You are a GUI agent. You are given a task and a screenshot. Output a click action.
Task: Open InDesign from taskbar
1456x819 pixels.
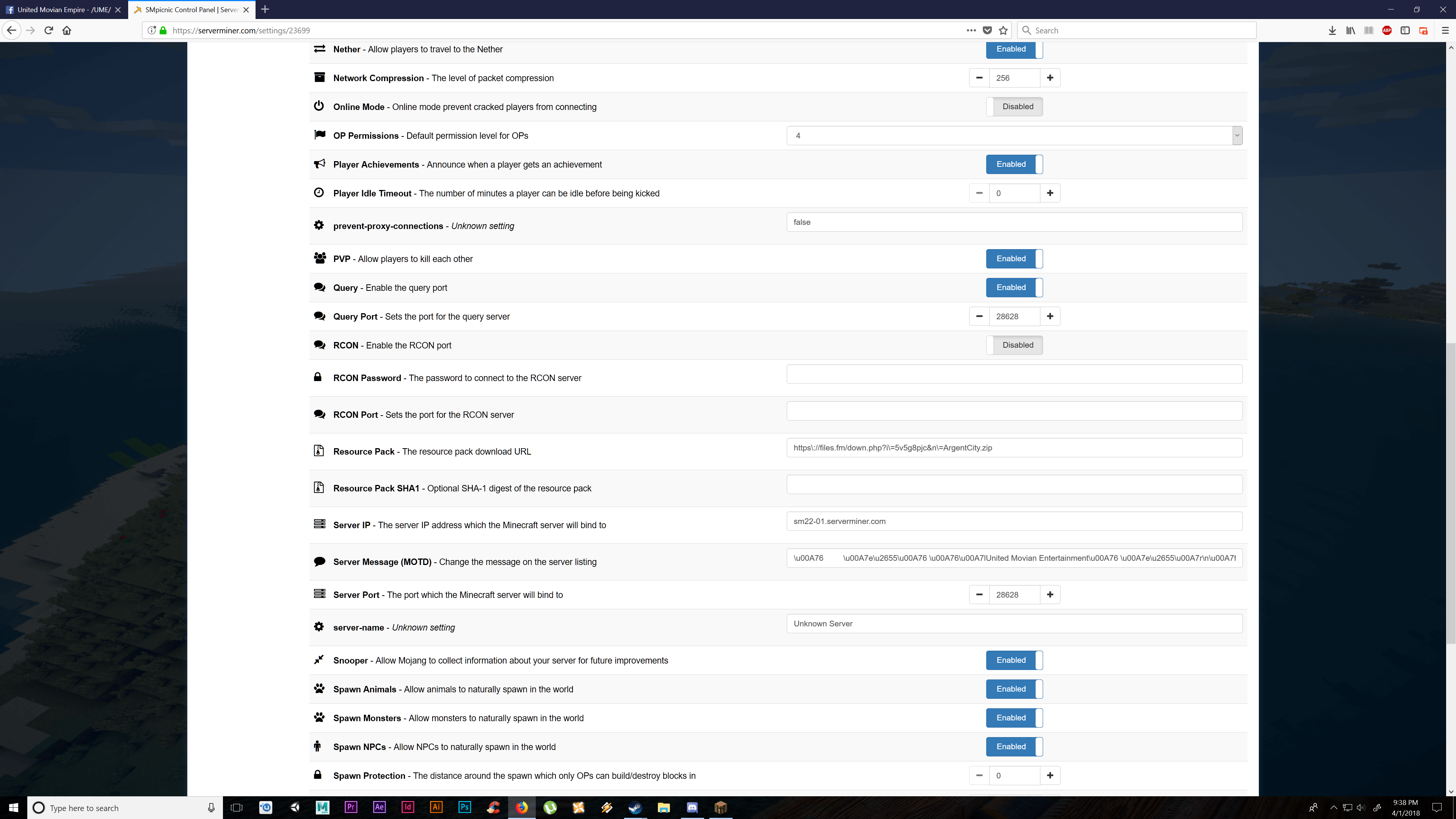pos(408,807)
